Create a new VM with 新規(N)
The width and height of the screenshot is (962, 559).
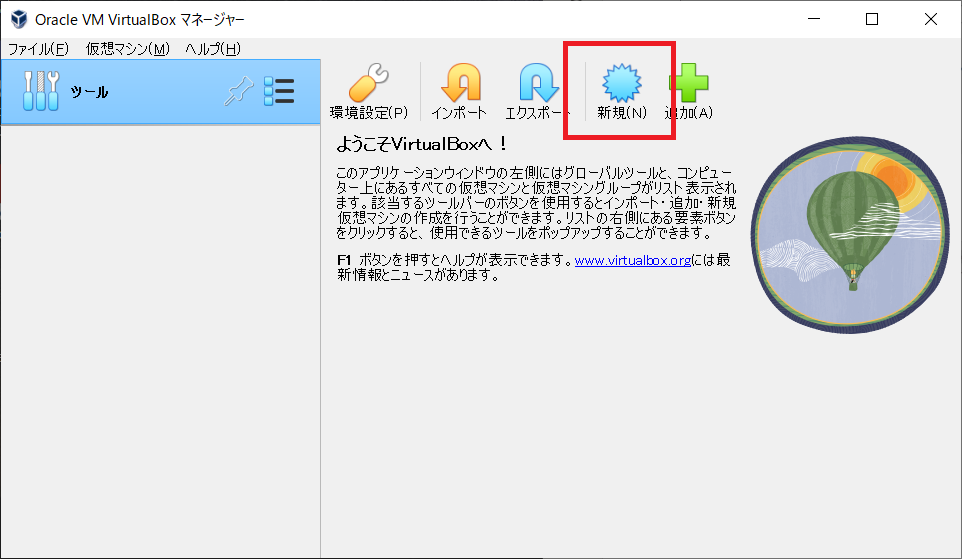click(621, 90)
